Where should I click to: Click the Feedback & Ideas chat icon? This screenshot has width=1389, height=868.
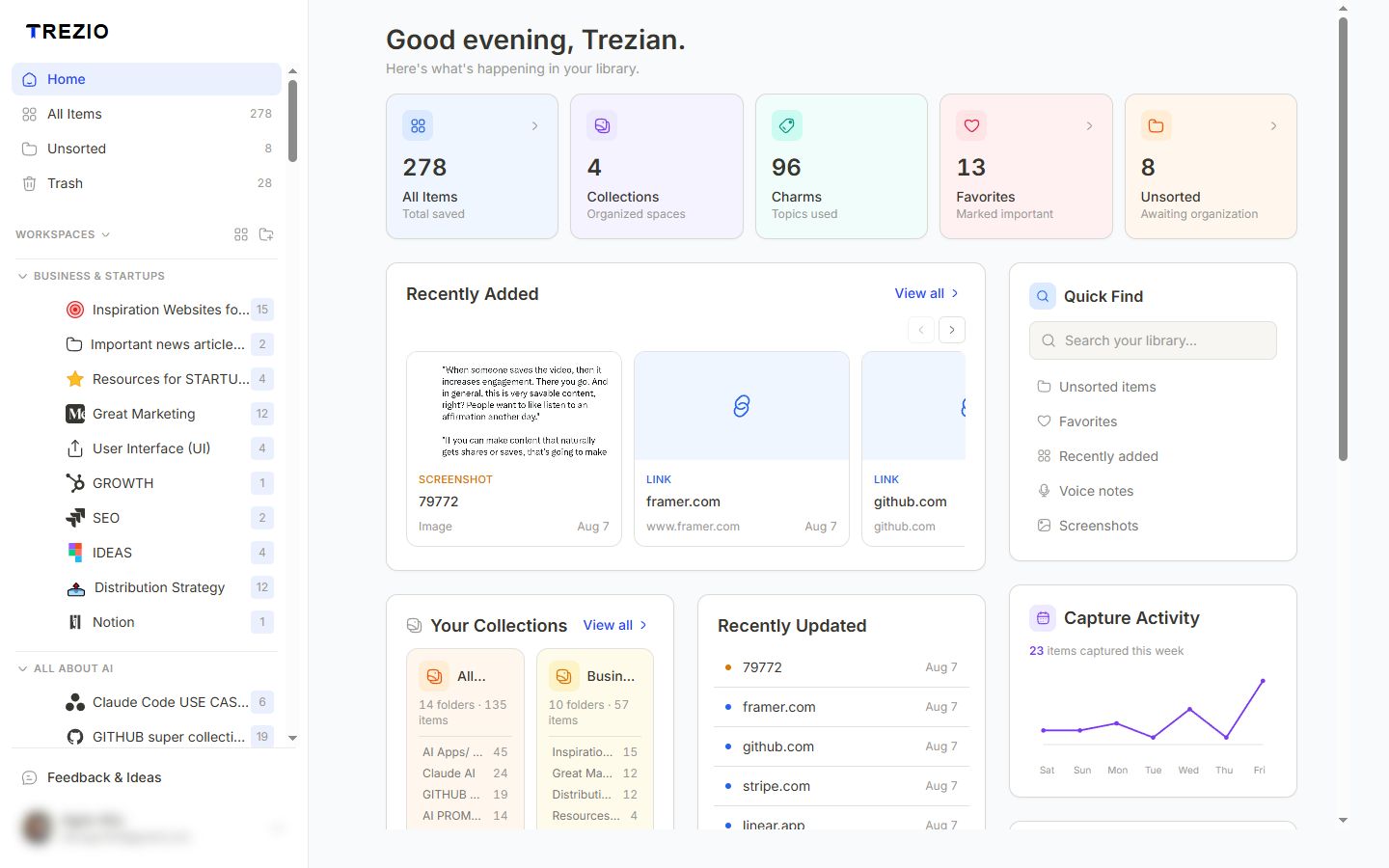pos(29,777)
